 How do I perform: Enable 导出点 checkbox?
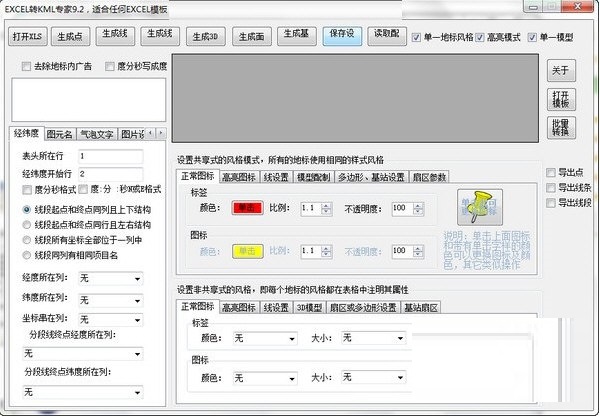click(x=551, y=173)
